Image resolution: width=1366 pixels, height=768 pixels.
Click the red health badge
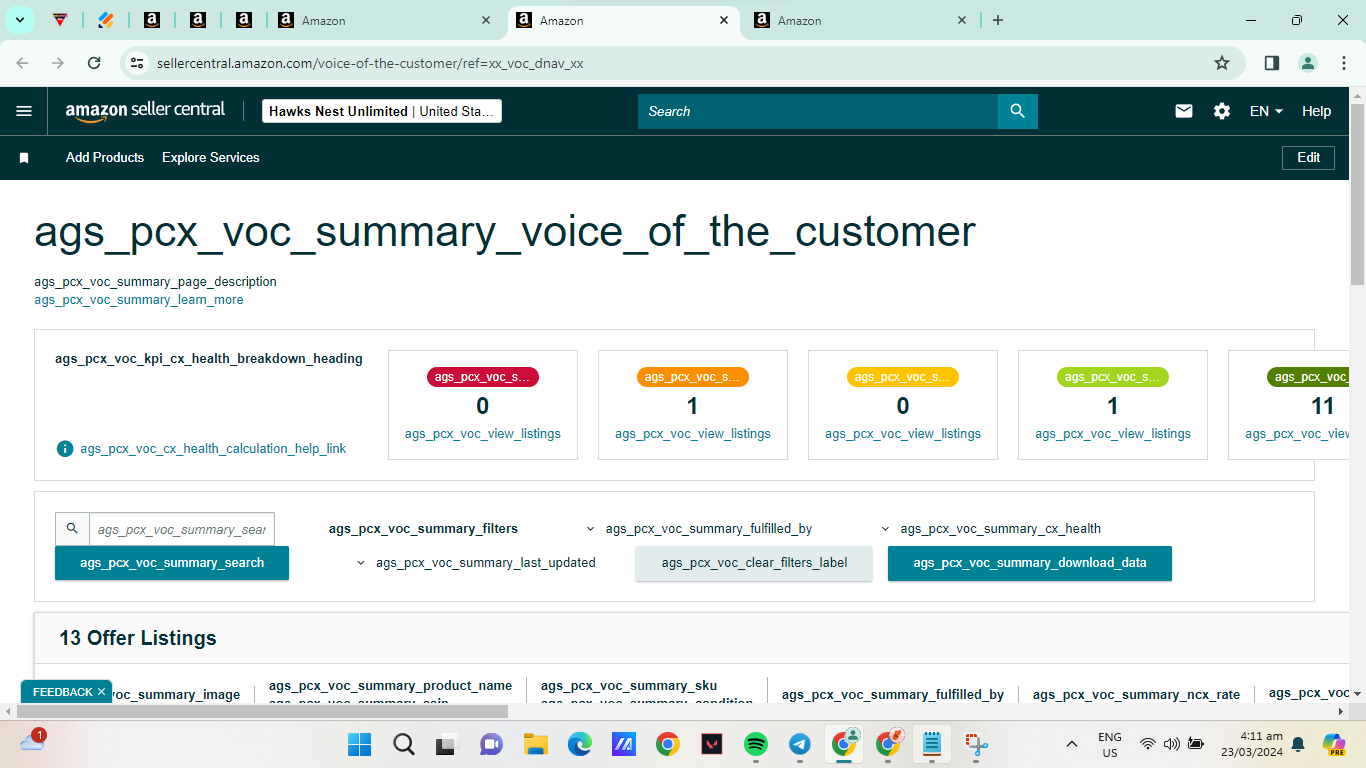click(x=483, y=377)
